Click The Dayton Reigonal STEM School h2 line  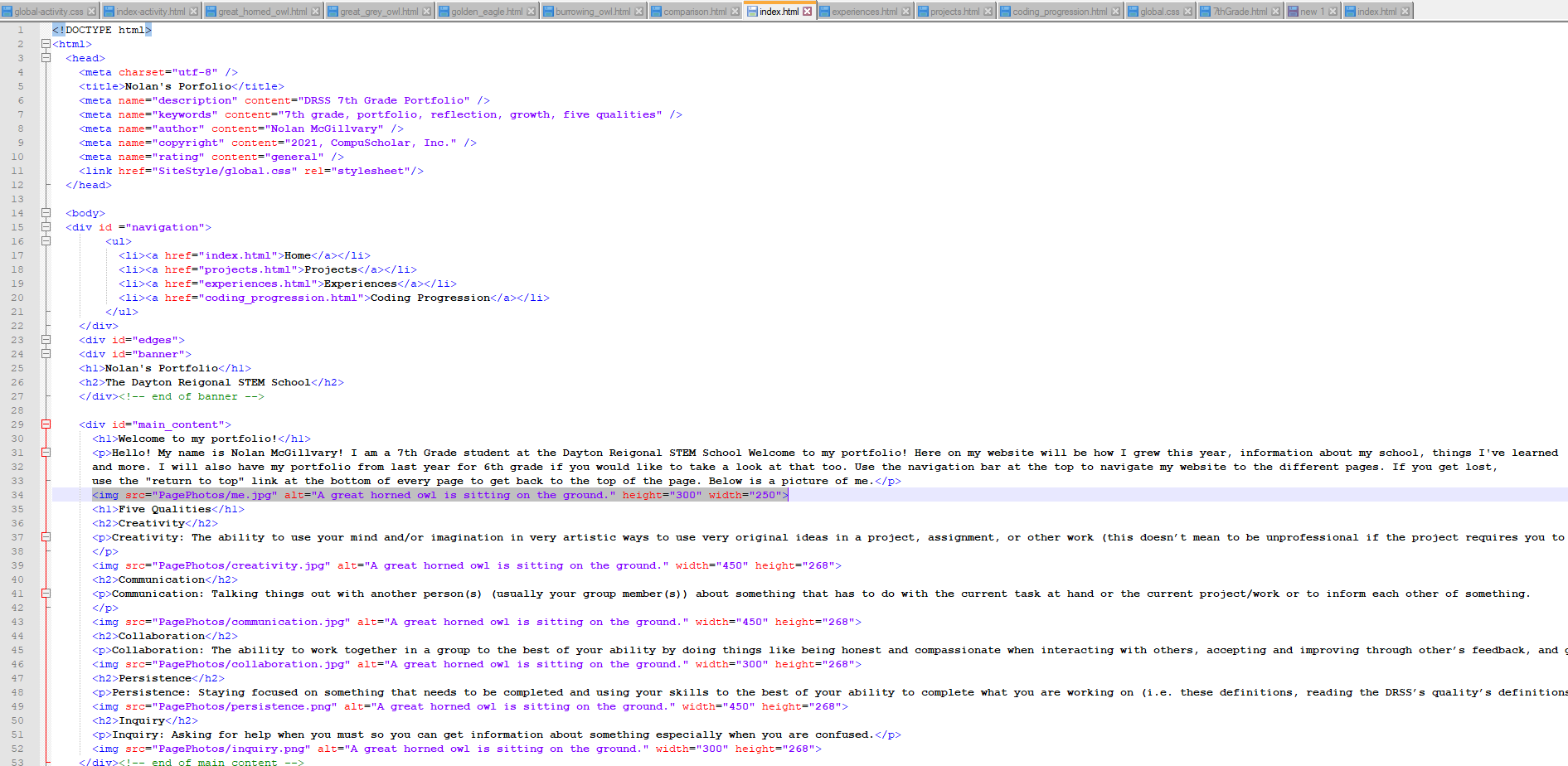point(211,382)
